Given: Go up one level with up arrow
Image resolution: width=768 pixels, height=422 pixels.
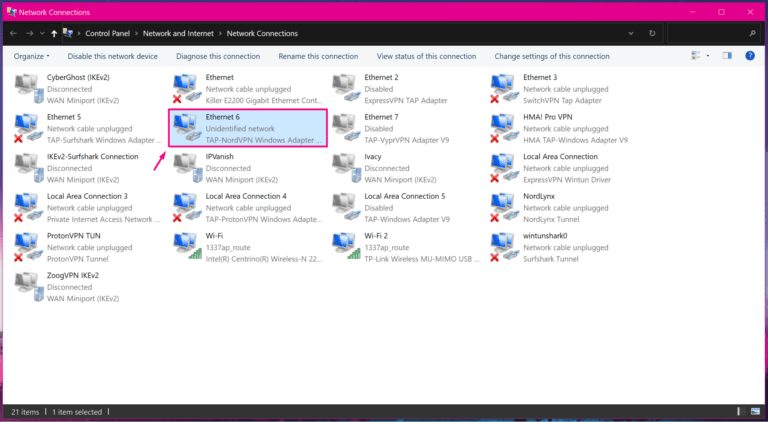Looking at the screenshot, I should tap(54, 33).
